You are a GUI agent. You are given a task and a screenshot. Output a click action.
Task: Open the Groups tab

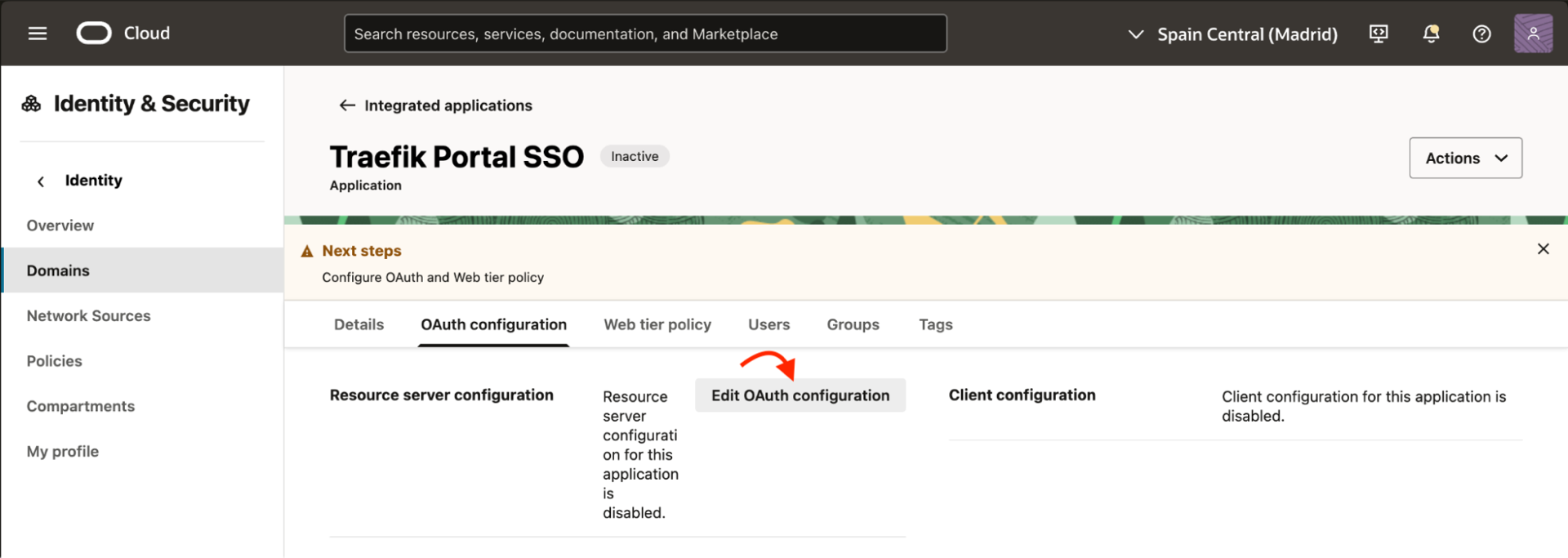pos(853,324)
